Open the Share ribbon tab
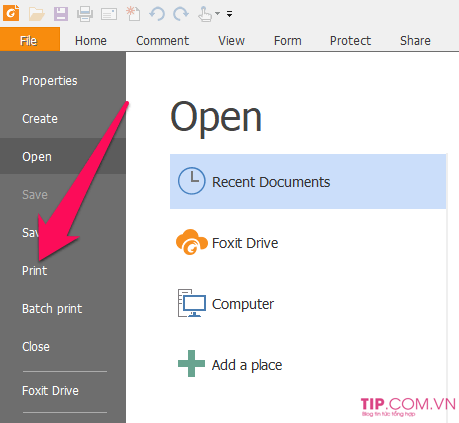 (415, 41)
